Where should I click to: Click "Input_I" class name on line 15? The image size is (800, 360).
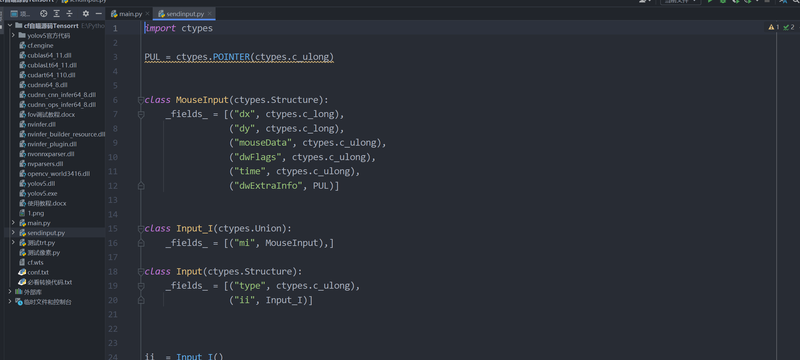tap(194, 228)
